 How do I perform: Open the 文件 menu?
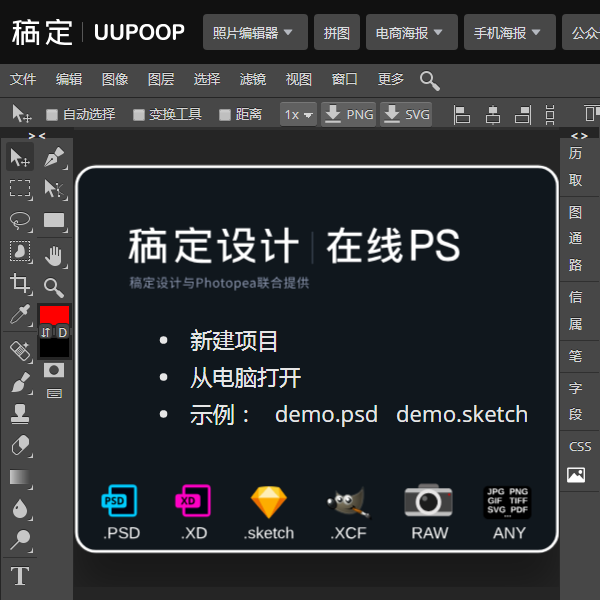[x=23, y=79]
